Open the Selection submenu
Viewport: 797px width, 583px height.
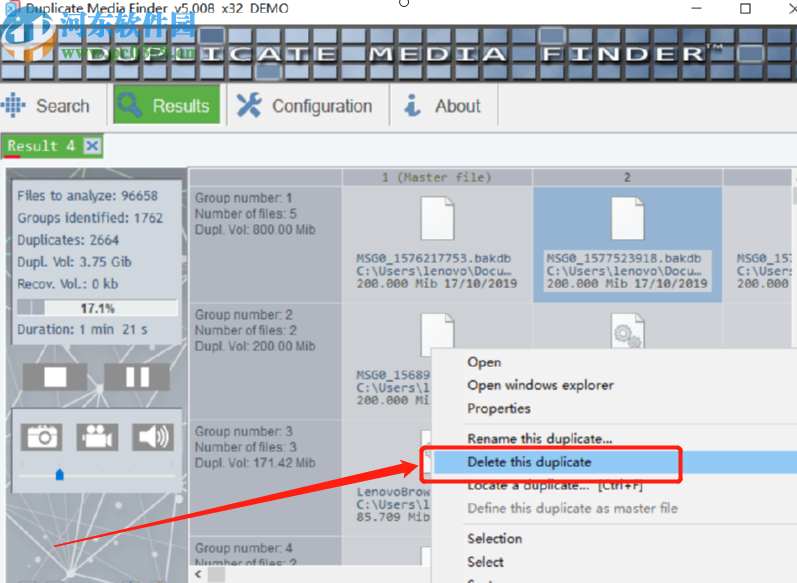tap(495, 539)
